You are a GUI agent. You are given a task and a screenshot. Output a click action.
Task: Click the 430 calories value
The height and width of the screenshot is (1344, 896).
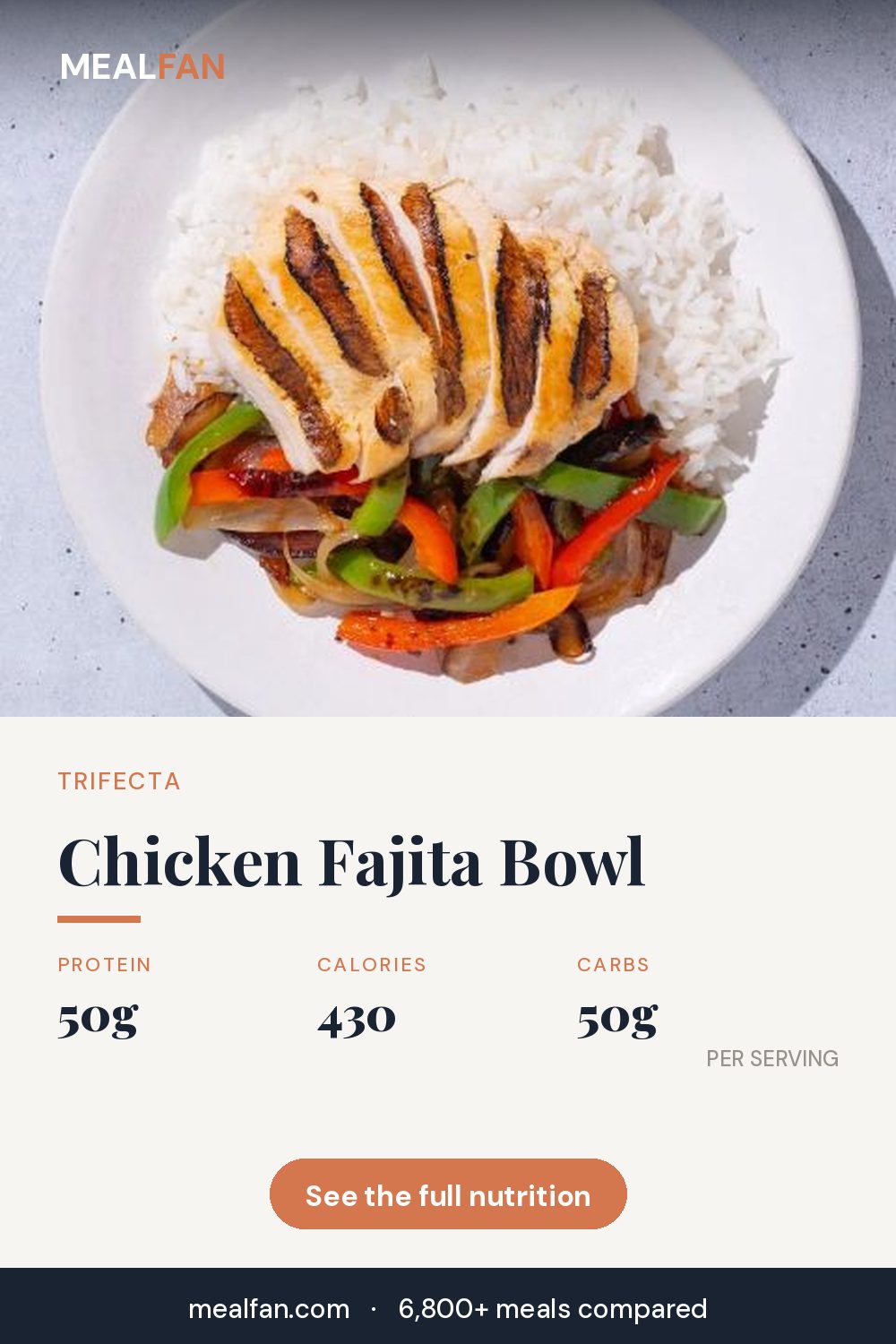tap(357, 1019)
